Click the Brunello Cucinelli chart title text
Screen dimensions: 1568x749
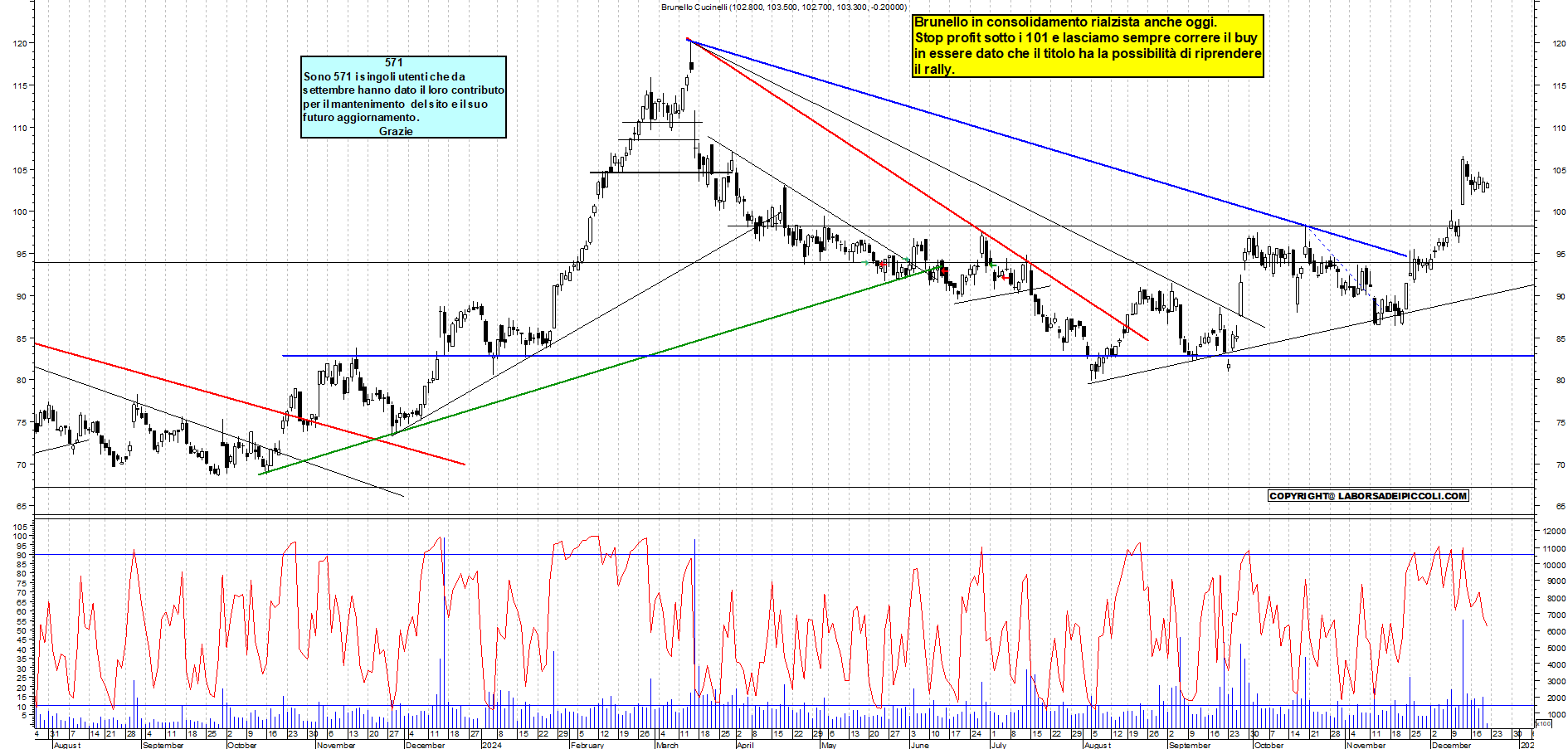[783, 7]
